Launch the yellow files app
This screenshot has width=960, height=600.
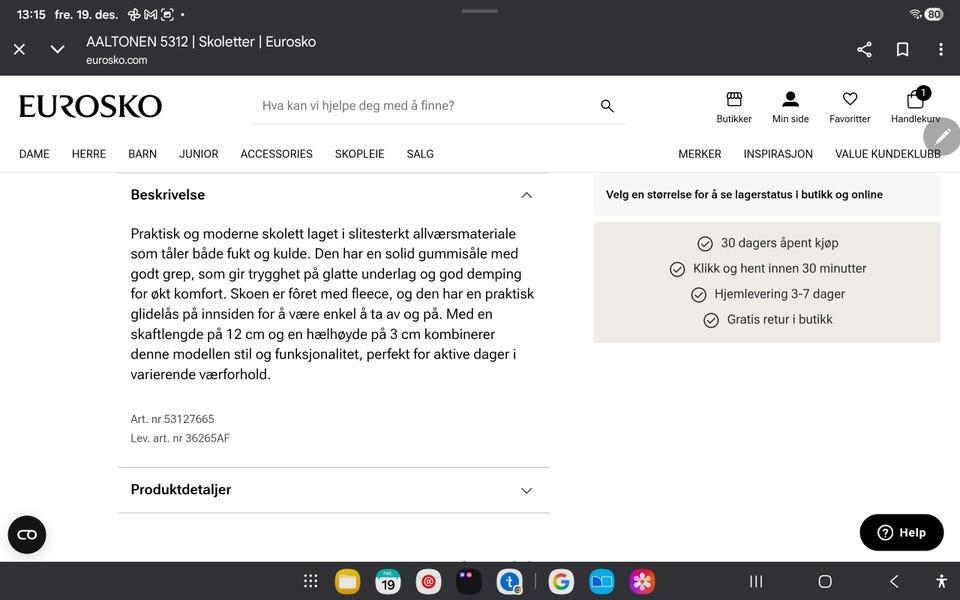point(348,582)
